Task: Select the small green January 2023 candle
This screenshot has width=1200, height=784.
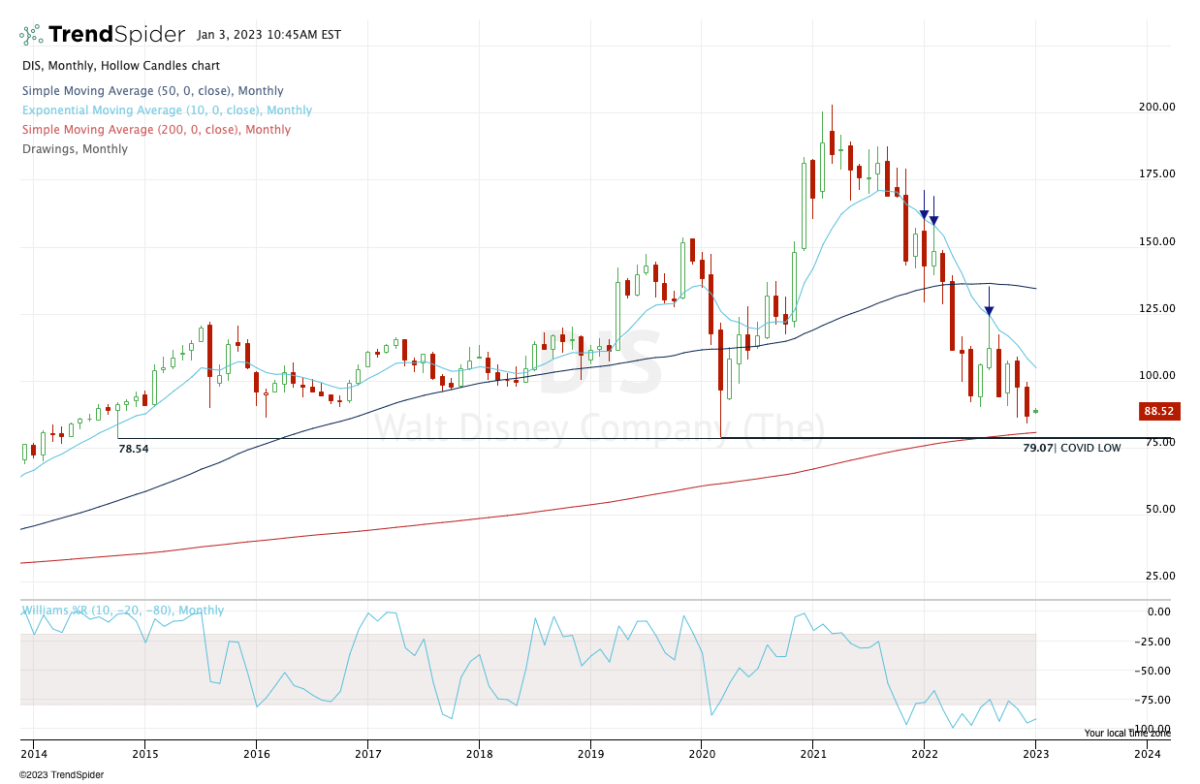Action: pyautogui.click(x=1036, y=411)
